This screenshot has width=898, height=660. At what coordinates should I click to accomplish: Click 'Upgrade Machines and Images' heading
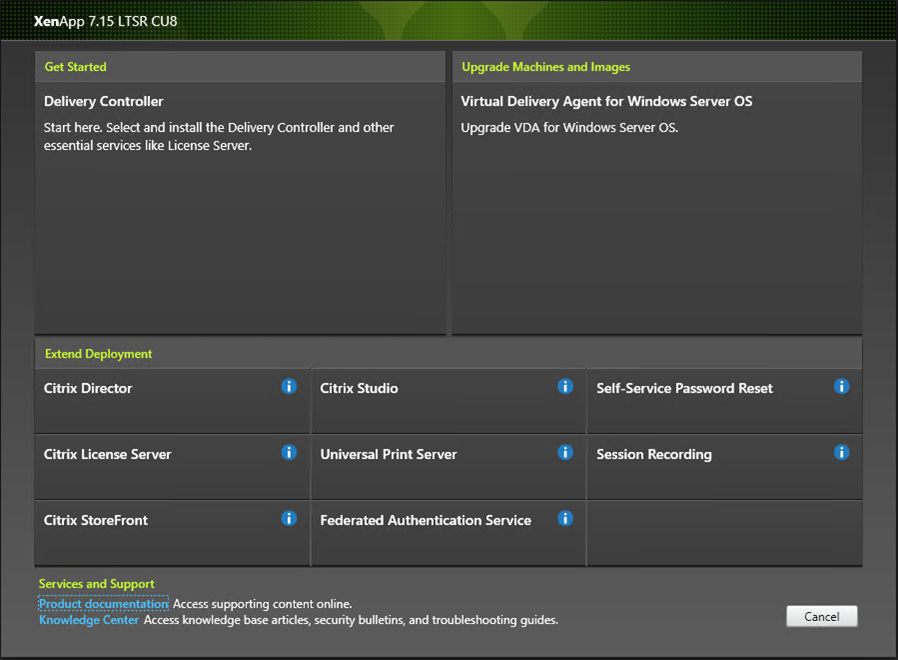pyautogui.click(x=546, y=67)
